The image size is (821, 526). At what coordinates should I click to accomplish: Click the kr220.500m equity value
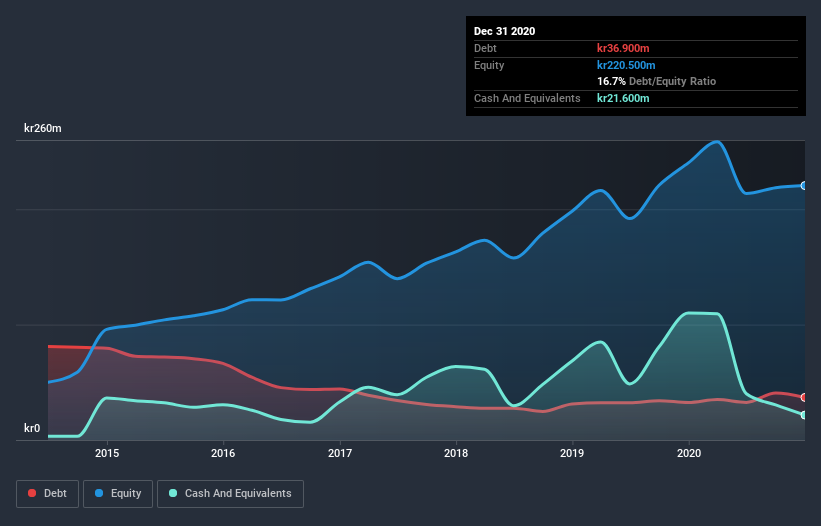click(x=626, y=65)
